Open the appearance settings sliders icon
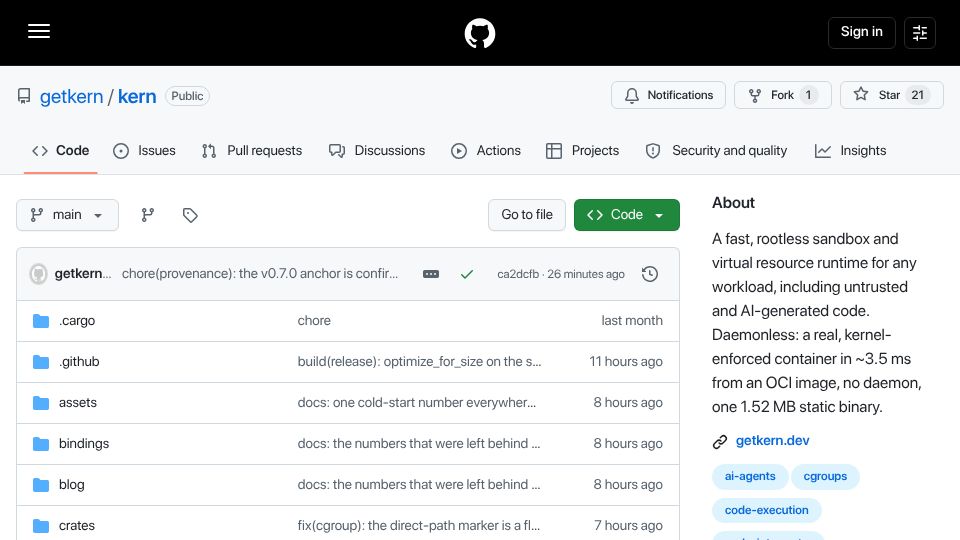960x540 pixels. pos(920,32)
